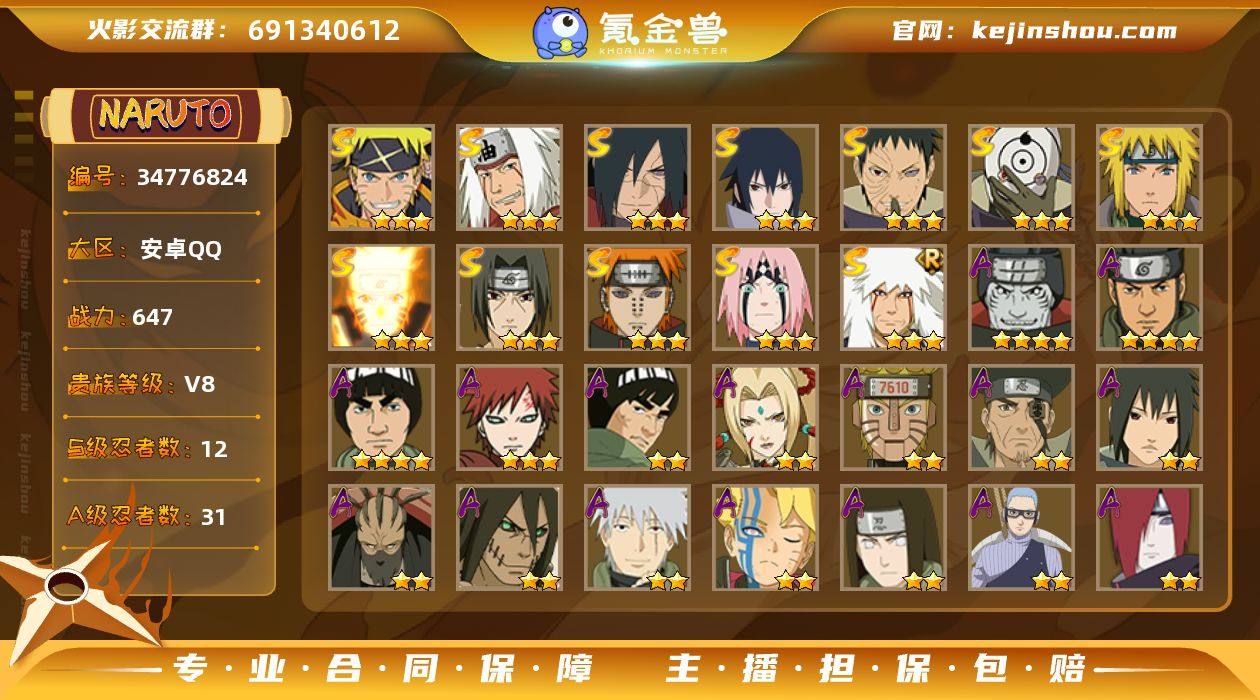Click the NARUTO scroll title banner
Viewport: 1260px width, 700px height.
coord(166,113)
